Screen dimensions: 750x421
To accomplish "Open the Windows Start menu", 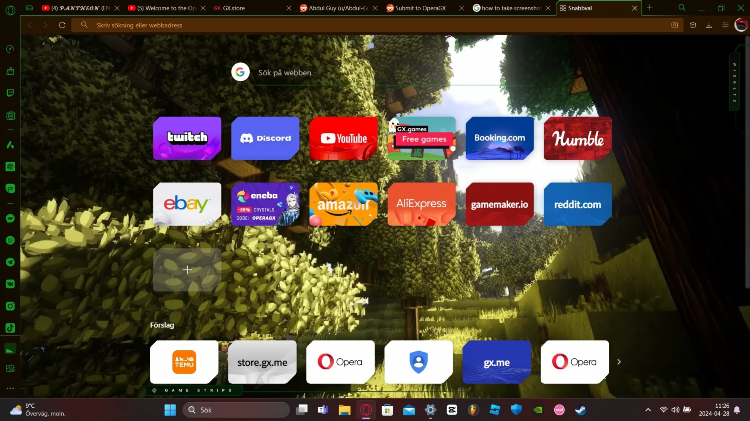I will click(x=170, y=410).
